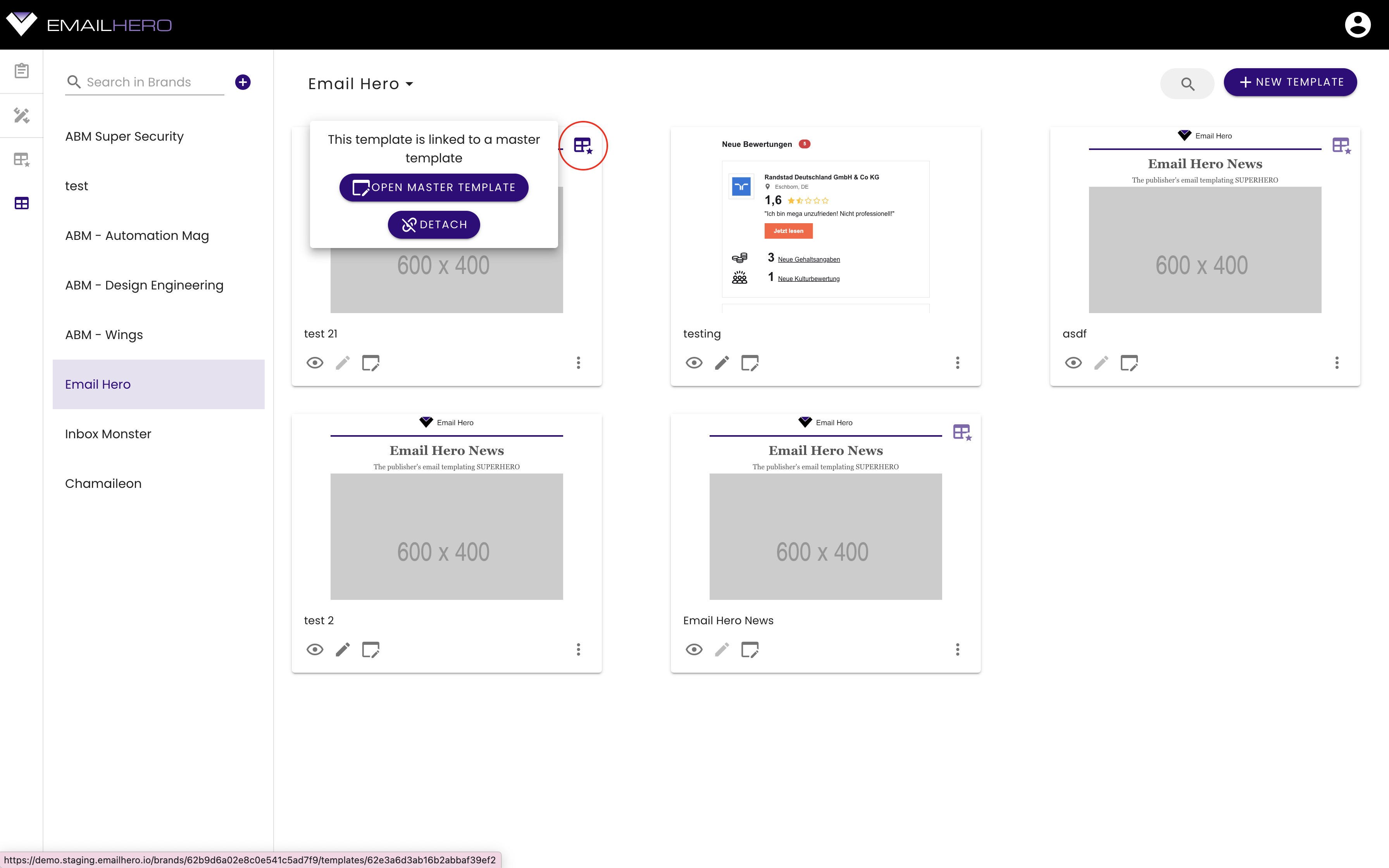
Task: Open master template from popup dialog
Action: (x=434, y=187)
